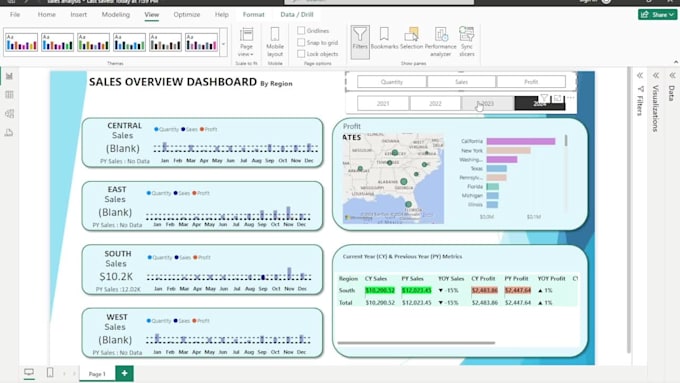Click New York bar in Profit chart

(x=508, y=150)
